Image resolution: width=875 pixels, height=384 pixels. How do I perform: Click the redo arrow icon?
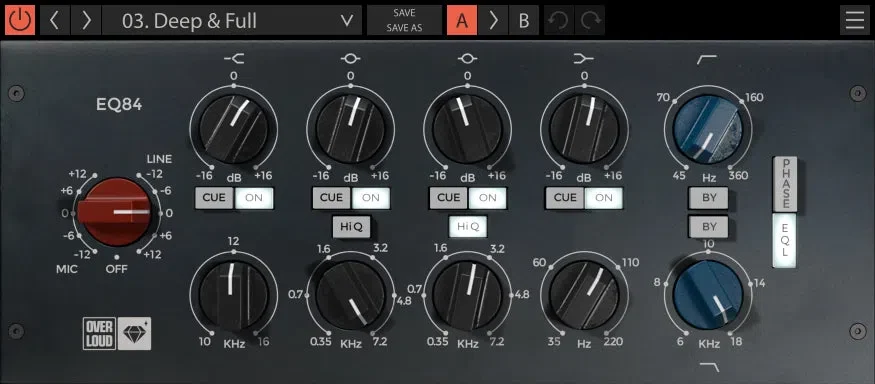589,21
